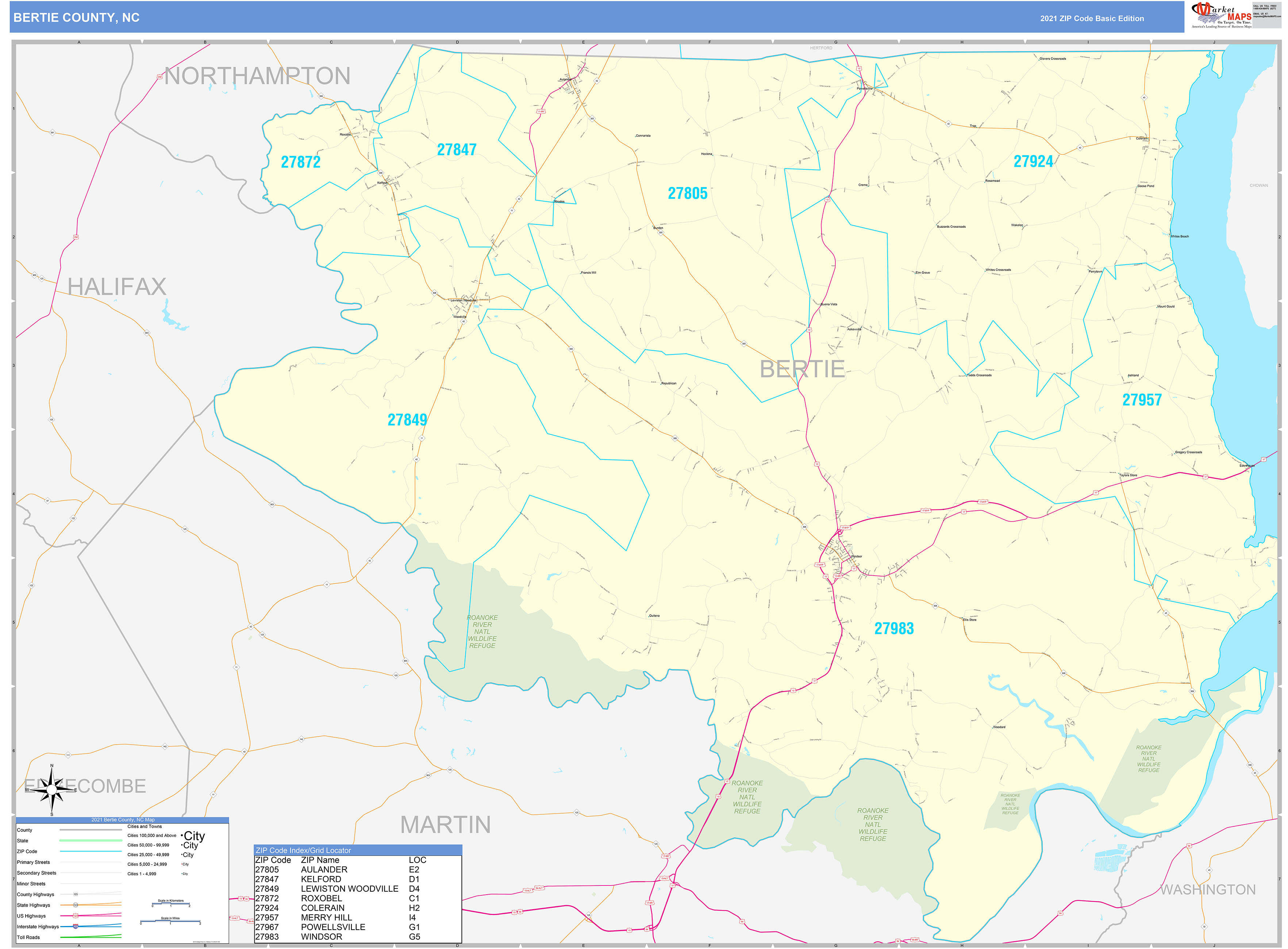Click the US Highways shield symbol in legend

point(75,916)
